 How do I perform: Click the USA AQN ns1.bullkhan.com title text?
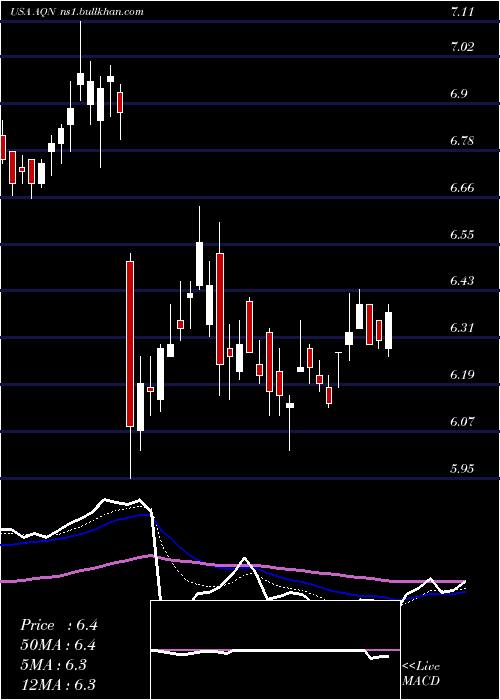pos(77,12)
